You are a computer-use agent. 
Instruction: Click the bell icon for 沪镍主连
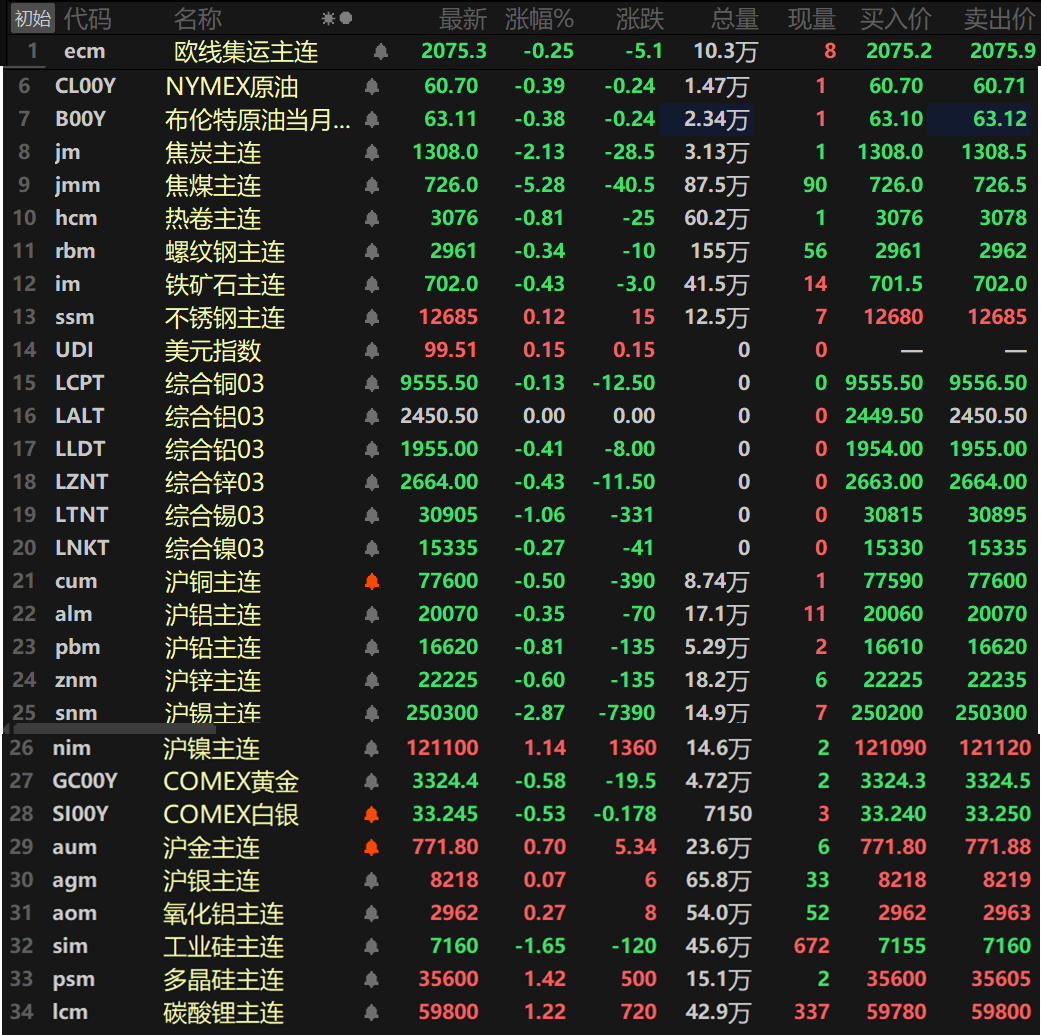(372, 748)
